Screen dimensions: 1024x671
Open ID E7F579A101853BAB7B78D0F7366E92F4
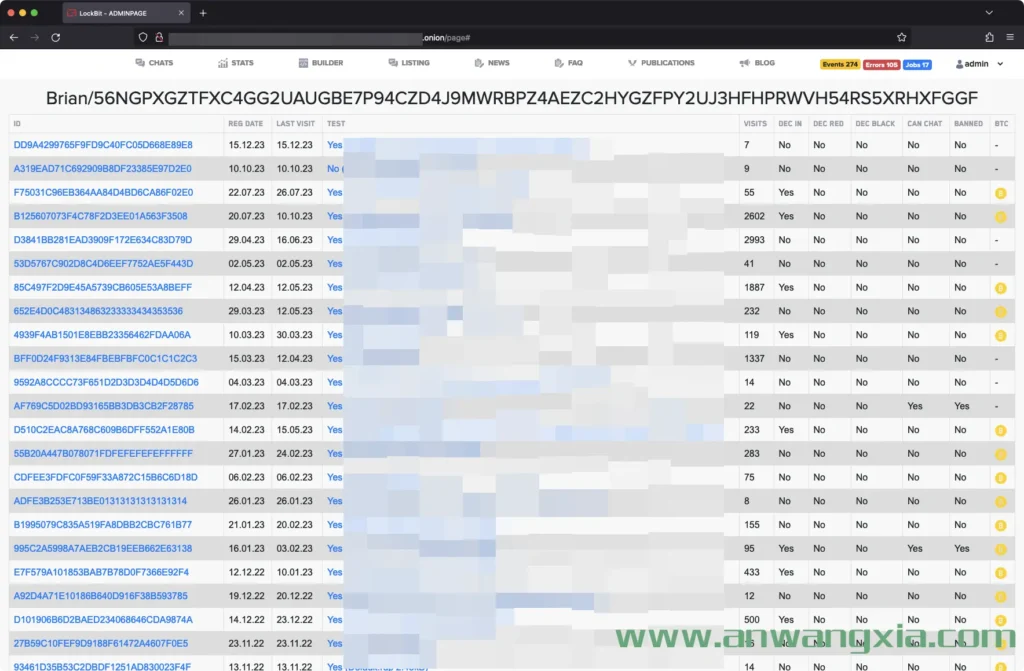101,572
